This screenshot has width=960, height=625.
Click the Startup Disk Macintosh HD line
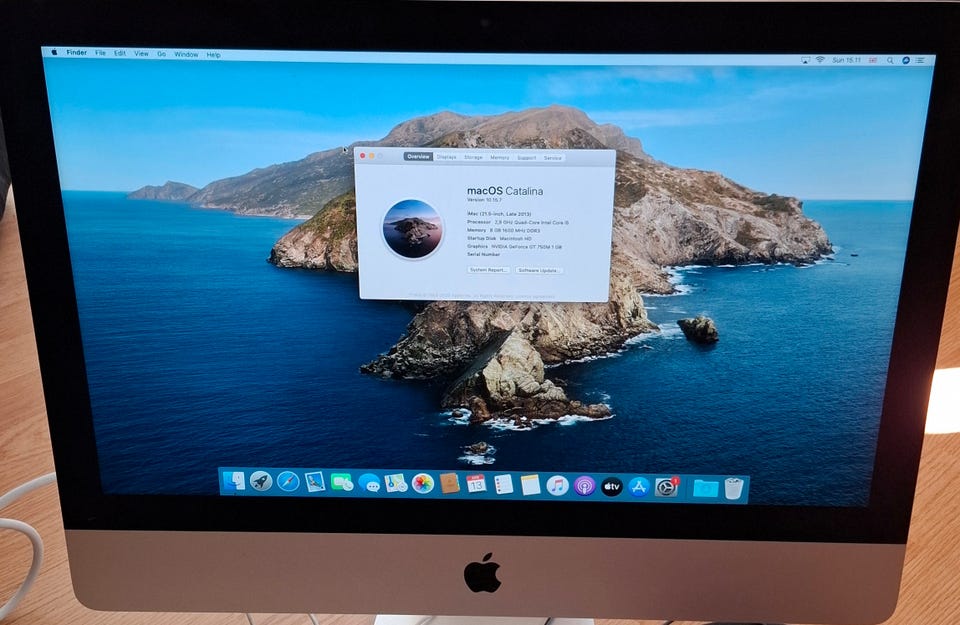tap(499, 238)
